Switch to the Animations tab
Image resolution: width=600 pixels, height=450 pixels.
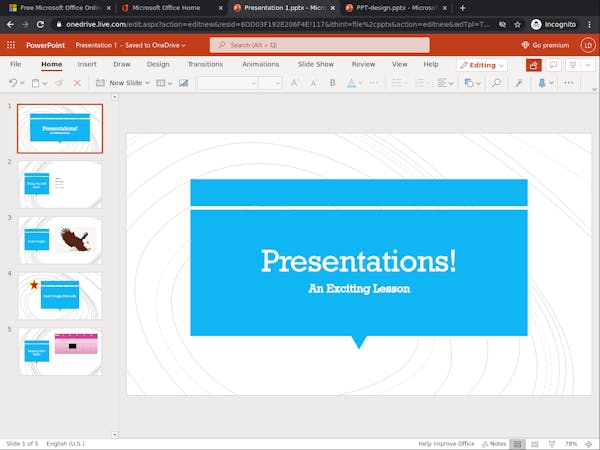[x=260, y=64]
